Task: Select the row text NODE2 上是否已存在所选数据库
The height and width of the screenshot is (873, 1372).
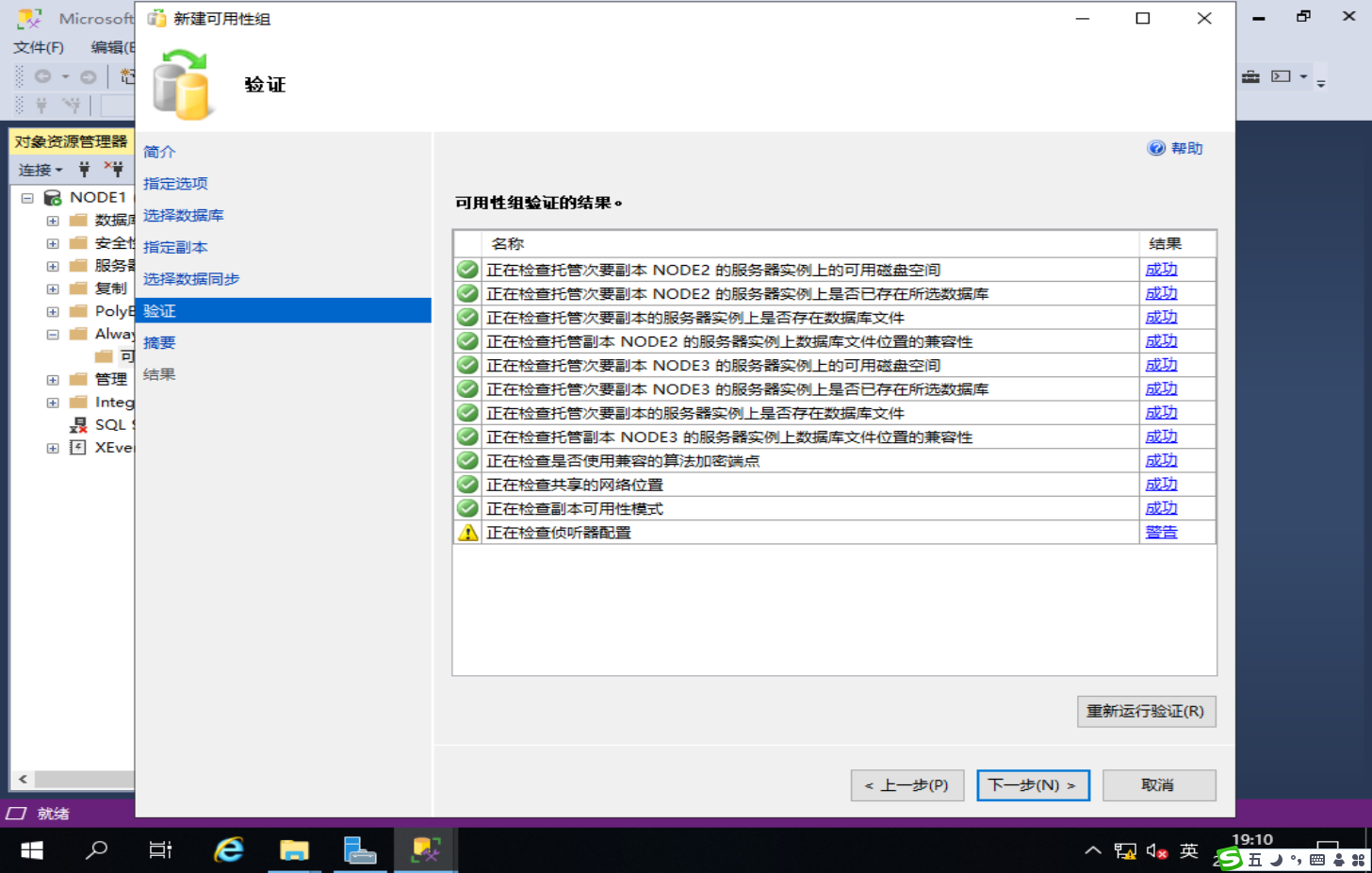Action: coord(738,294)
